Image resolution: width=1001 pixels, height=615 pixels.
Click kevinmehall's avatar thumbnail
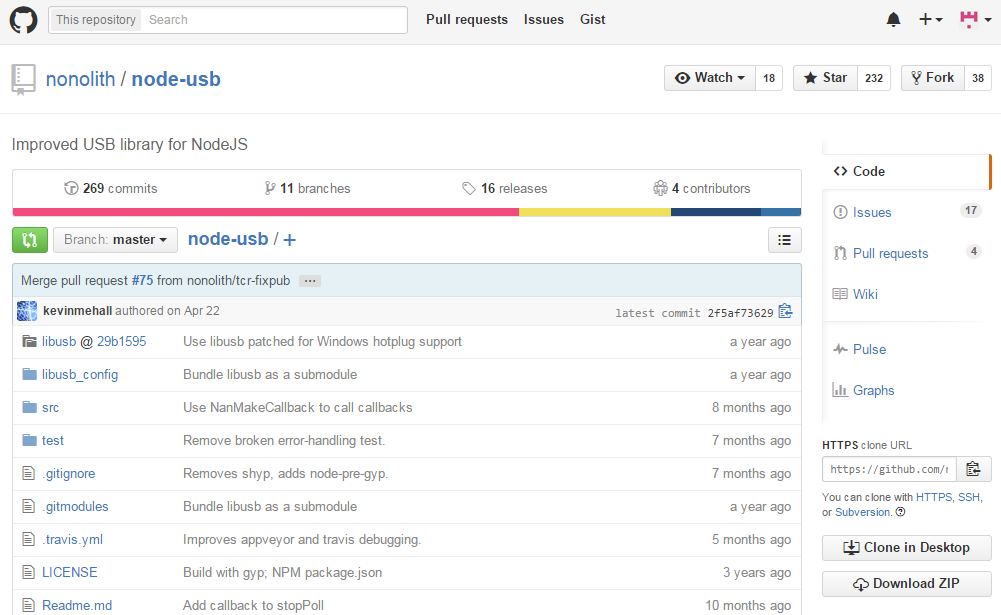[27, 311]
